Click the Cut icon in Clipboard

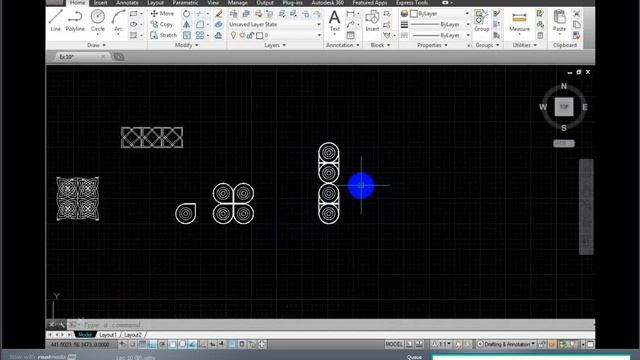[576, 13]
